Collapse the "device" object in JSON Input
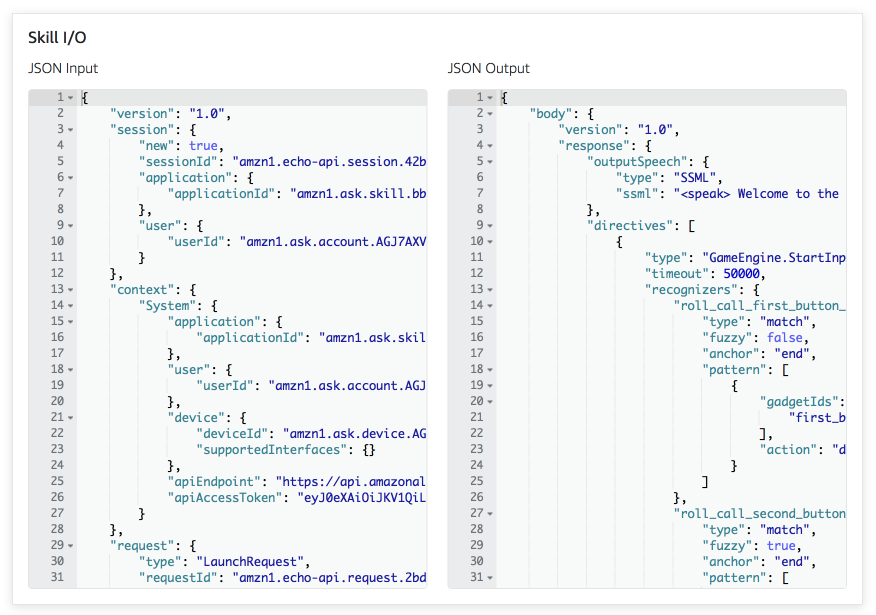Viewport: 876px width, 615px height. pyautogui.click(x=71, y=417)
